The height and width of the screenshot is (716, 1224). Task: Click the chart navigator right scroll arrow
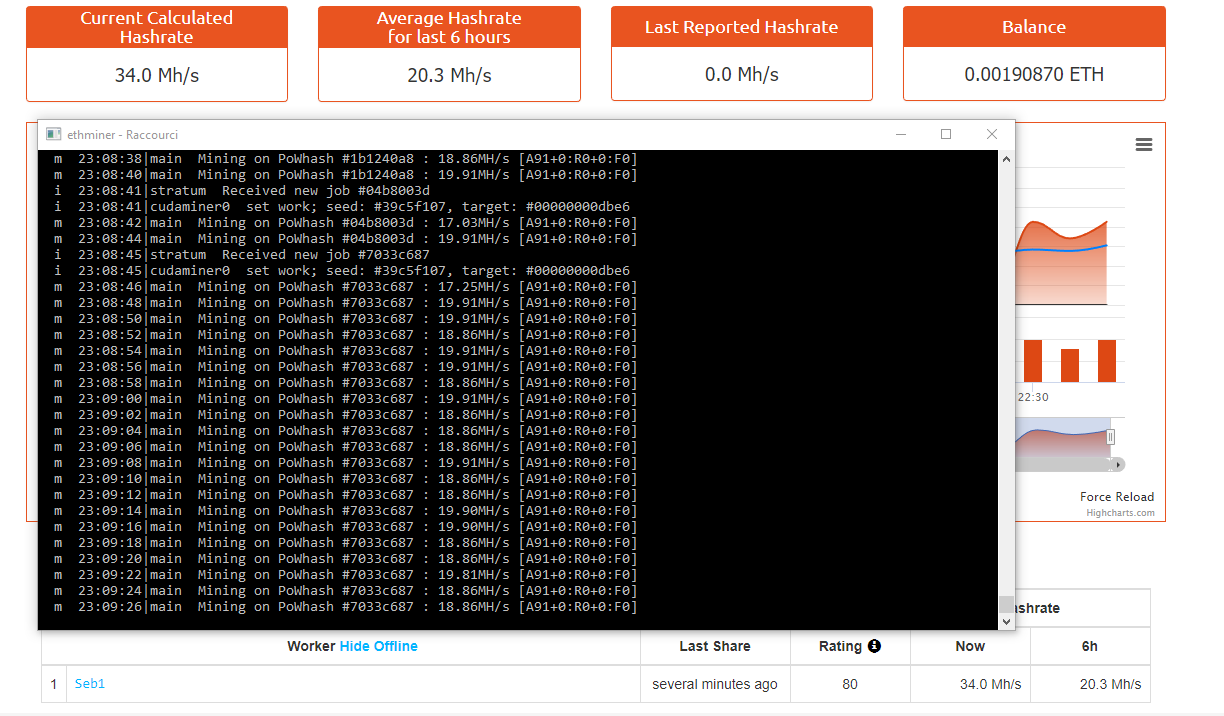click(1118, 464)
